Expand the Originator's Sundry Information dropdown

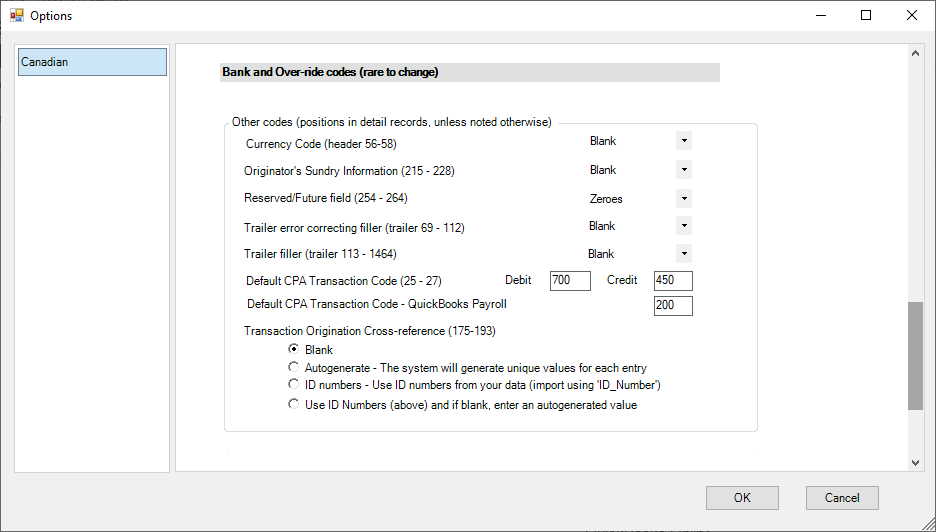[684, 170]
